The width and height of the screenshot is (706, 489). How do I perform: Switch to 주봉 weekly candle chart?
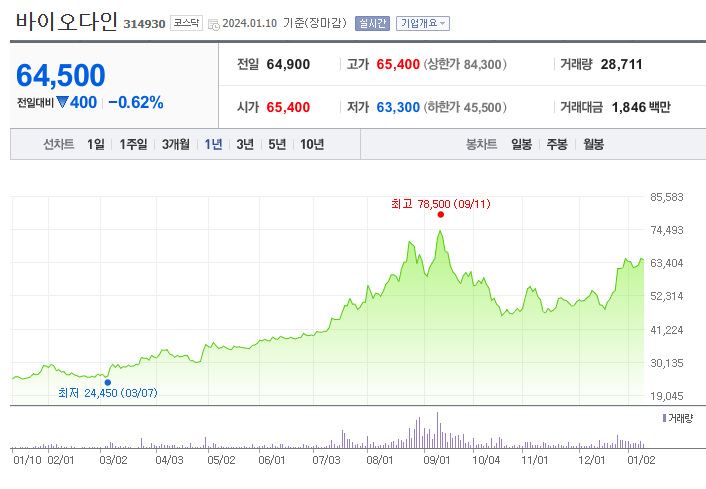point(557,144)
